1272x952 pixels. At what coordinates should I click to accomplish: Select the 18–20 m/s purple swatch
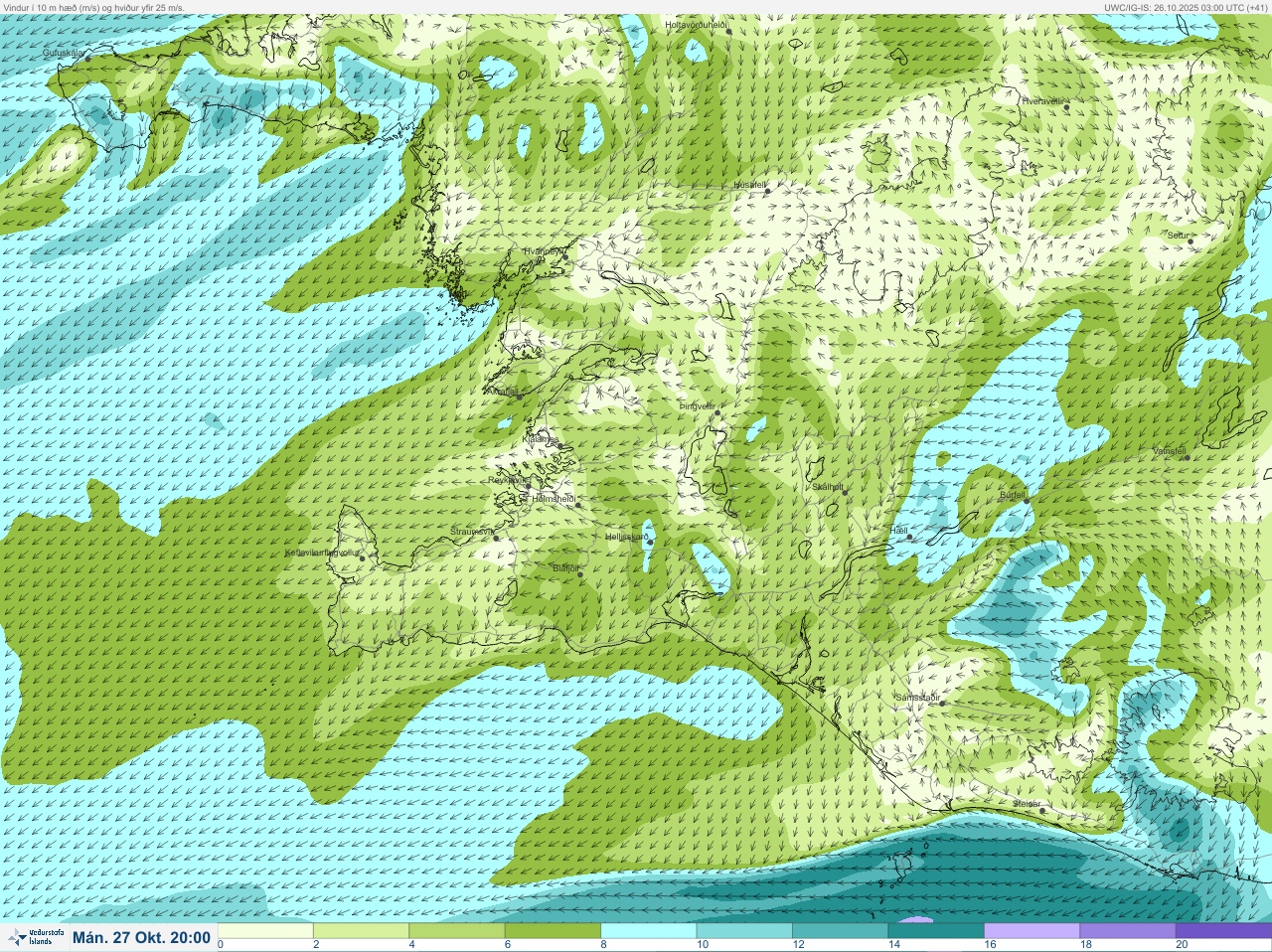pos(1128,931)
